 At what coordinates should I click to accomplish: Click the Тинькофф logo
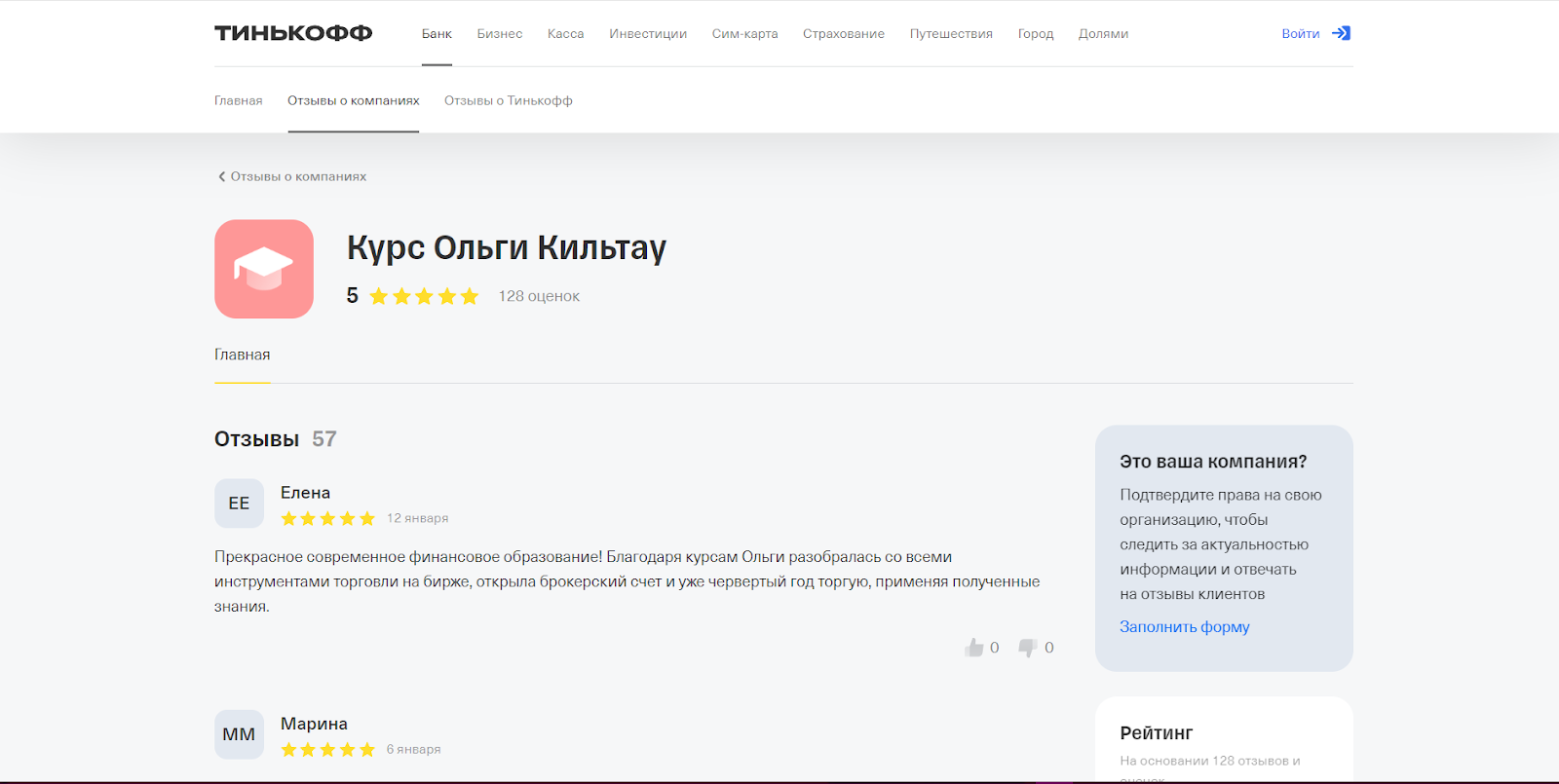point(293,33)
